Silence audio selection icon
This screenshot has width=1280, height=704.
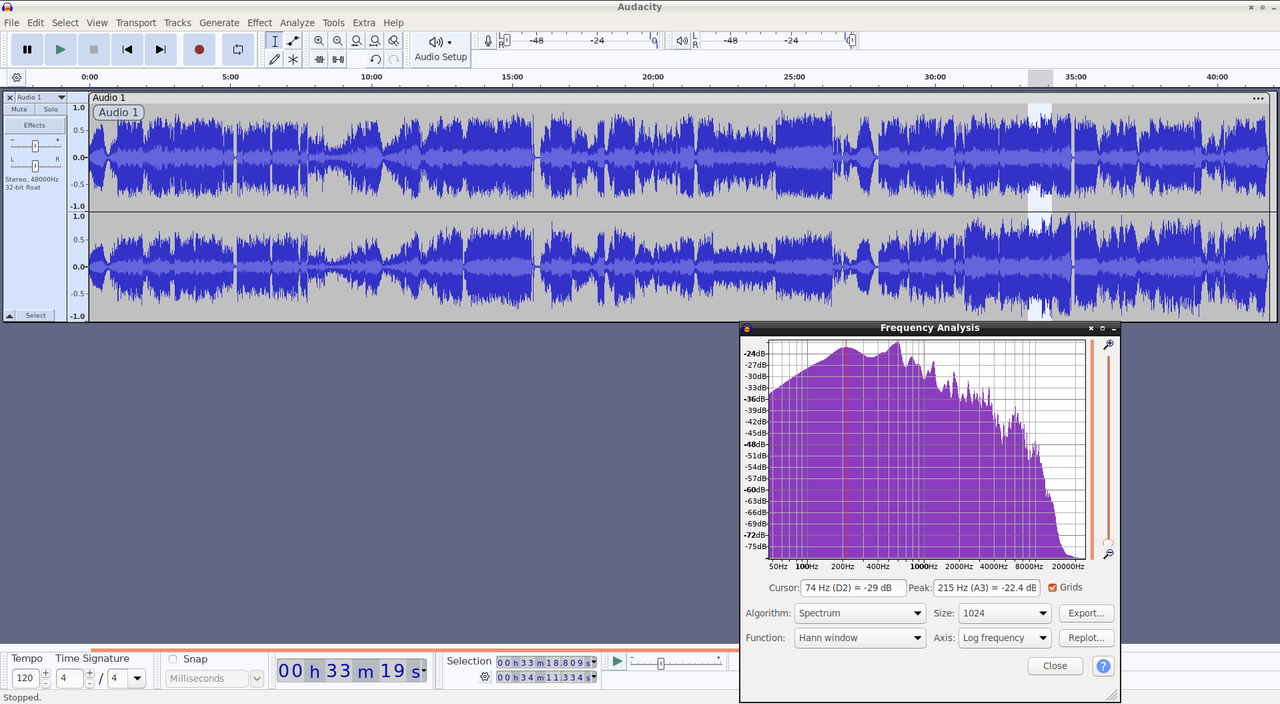pos(338,59)
